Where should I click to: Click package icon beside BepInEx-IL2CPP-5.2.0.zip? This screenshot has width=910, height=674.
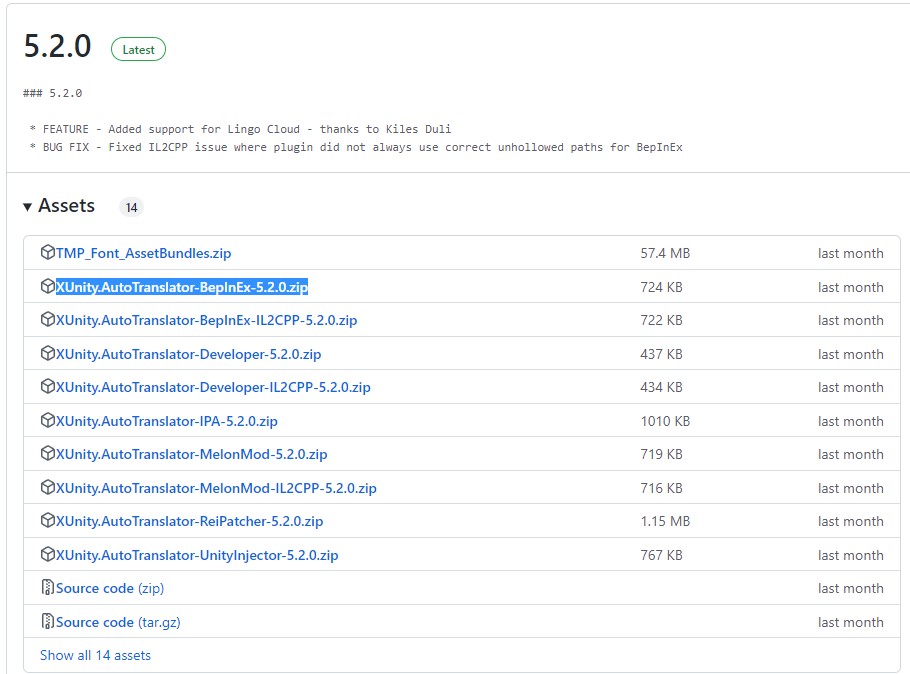point(48,319)
